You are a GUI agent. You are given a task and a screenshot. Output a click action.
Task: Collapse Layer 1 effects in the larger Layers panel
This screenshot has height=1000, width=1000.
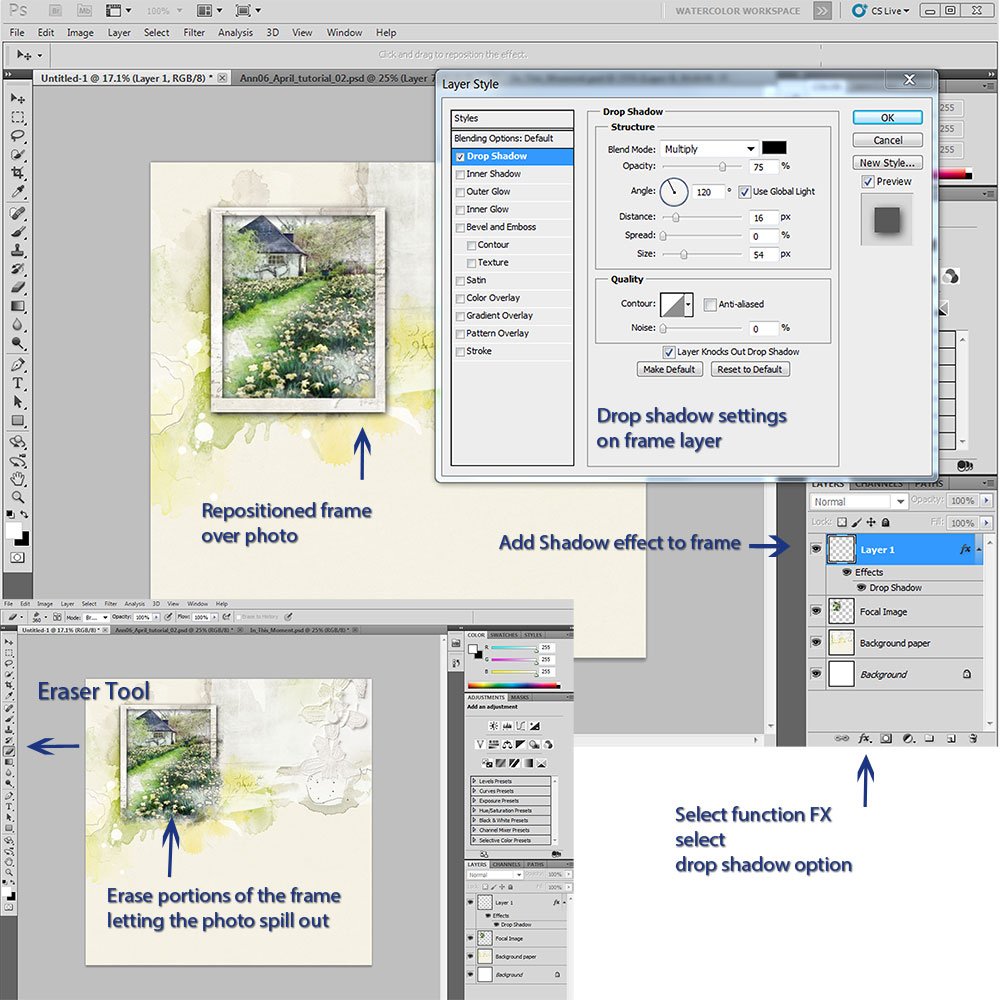(979, 550)
